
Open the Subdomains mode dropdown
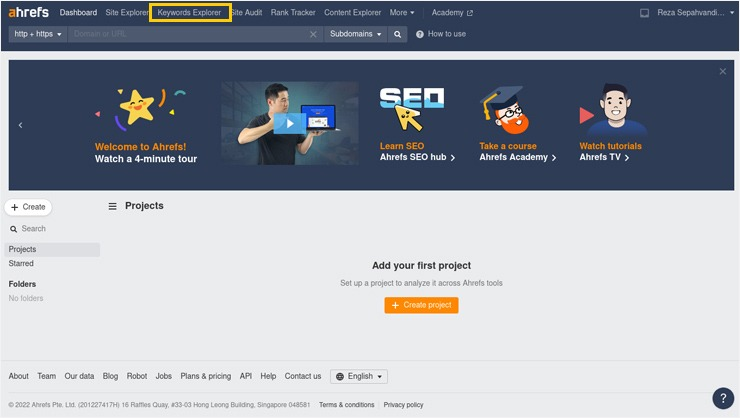(x=355, y=34)
